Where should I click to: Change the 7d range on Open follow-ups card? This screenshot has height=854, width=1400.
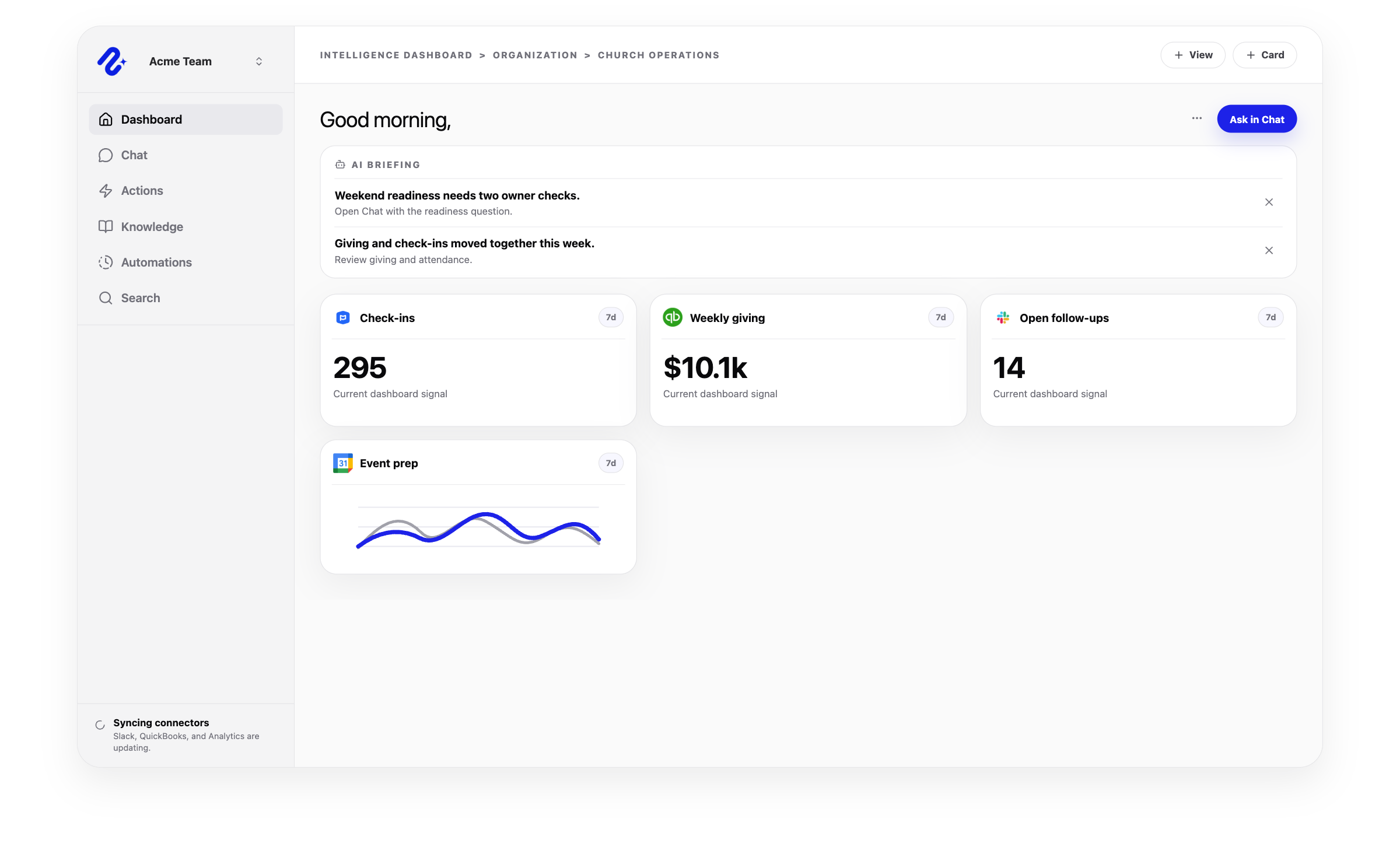[1270, 317]
